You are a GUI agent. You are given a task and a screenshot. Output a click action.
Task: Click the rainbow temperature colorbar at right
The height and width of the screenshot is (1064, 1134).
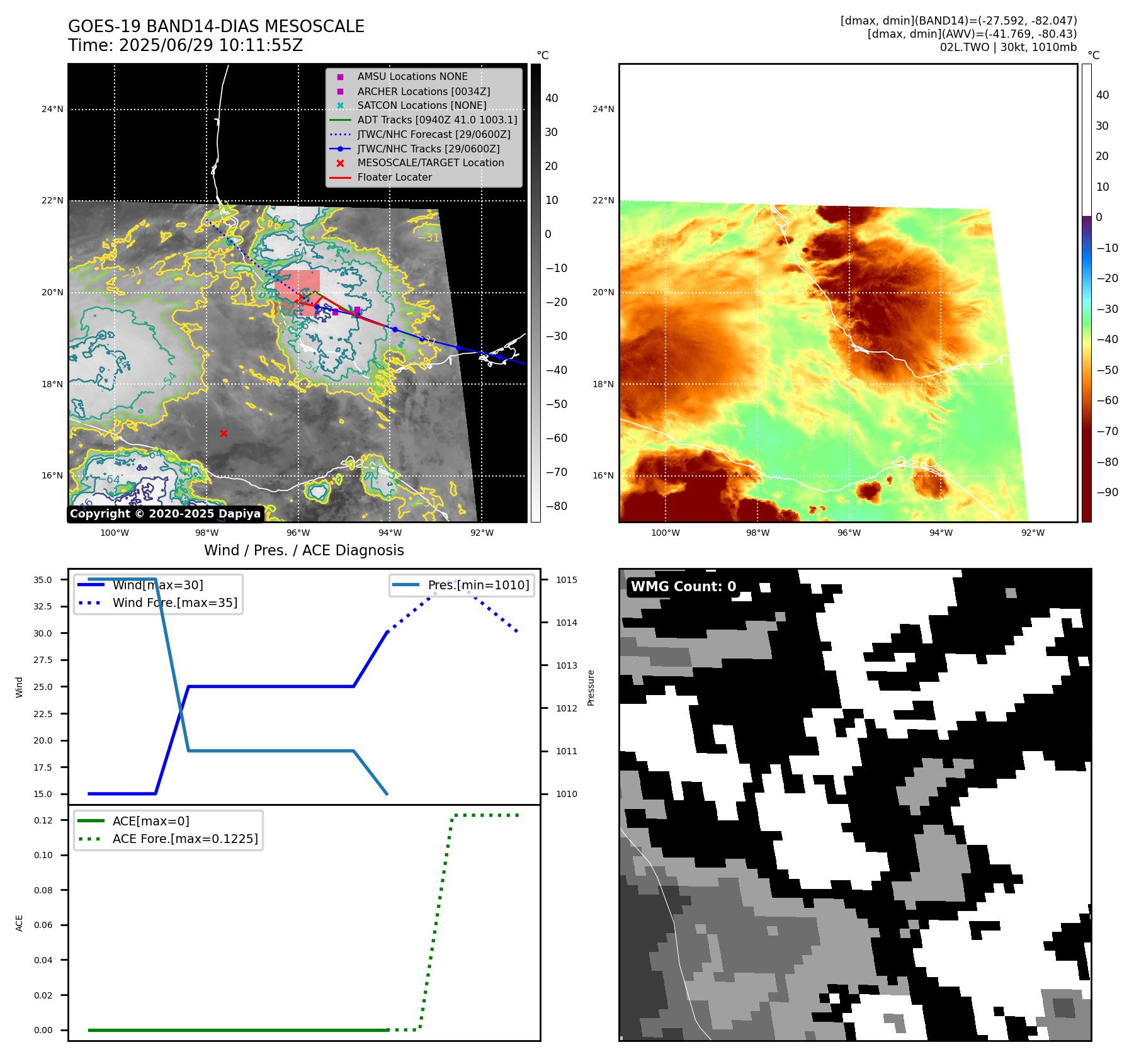click(x=1086, y=293)
